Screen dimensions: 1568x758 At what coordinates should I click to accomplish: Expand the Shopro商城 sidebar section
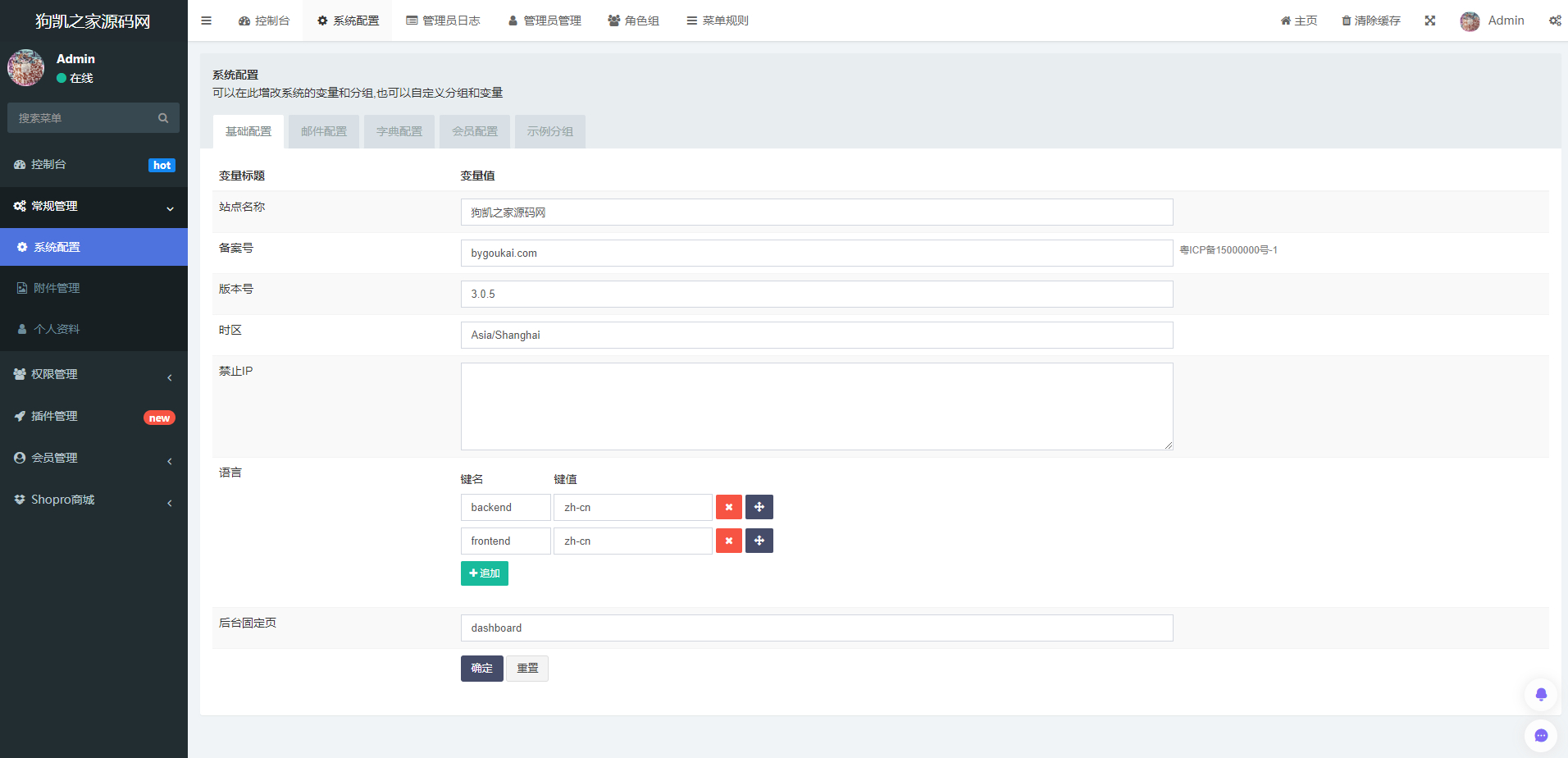point(93,500)
